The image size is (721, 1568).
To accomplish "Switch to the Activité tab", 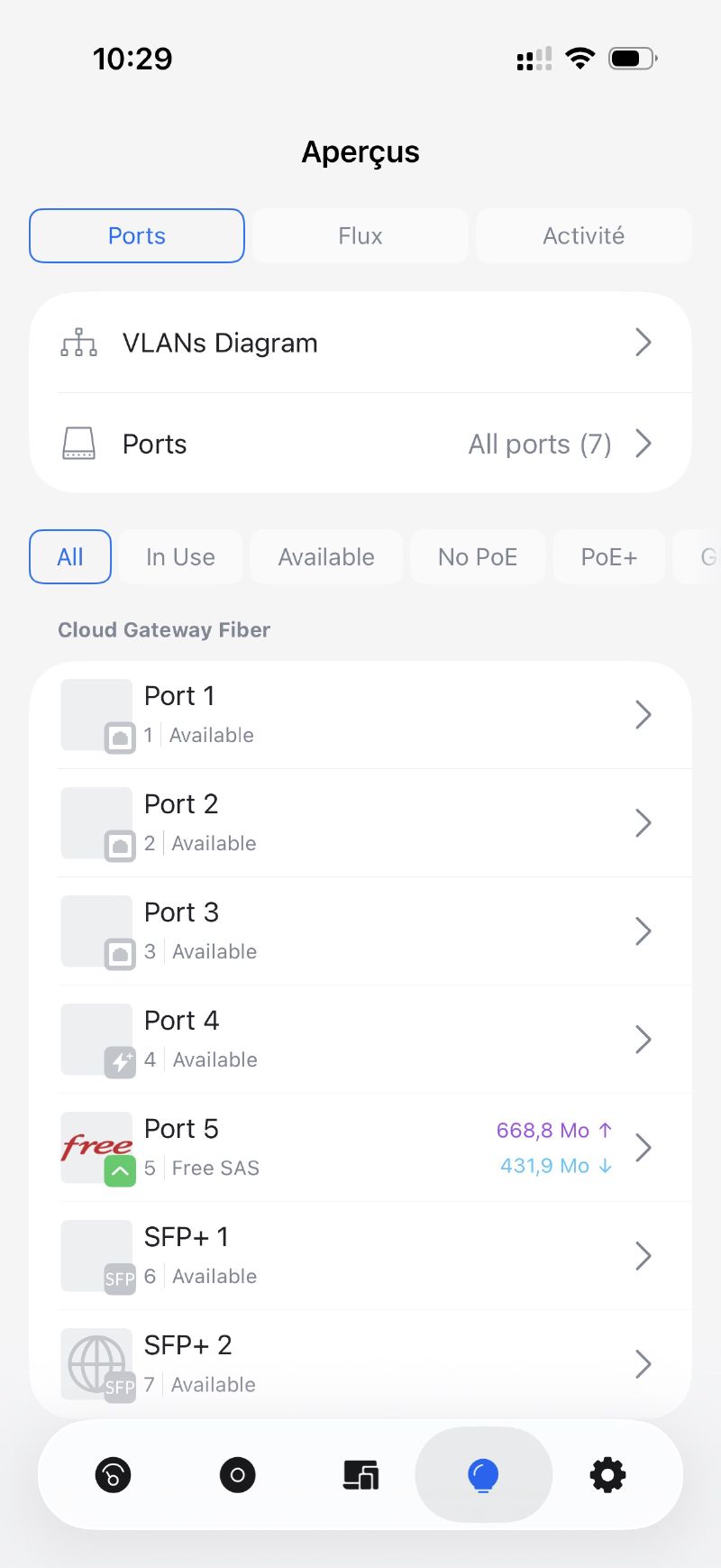I will coord(583,235).
